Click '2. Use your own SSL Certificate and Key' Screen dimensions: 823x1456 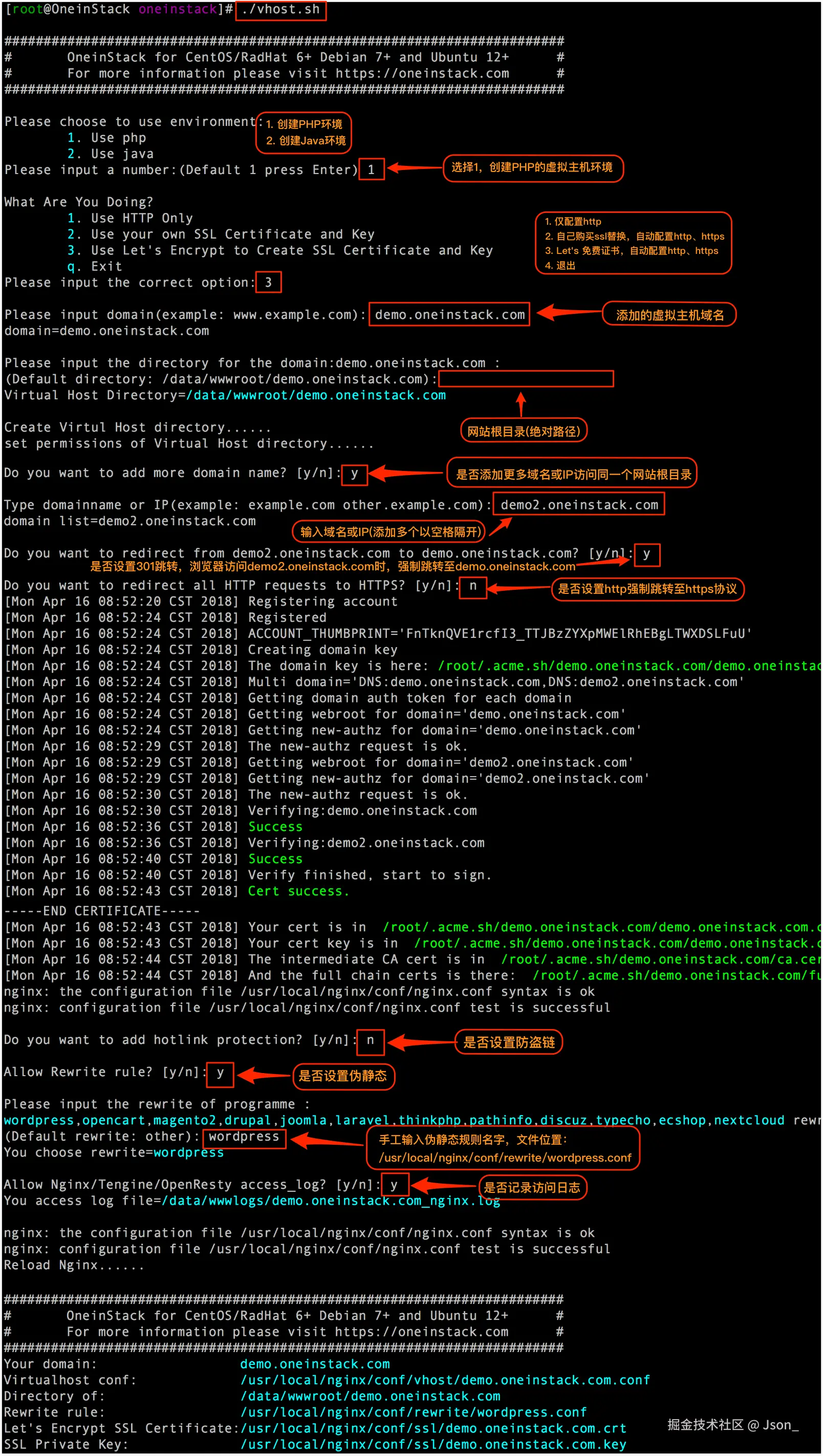pos(221,234)
